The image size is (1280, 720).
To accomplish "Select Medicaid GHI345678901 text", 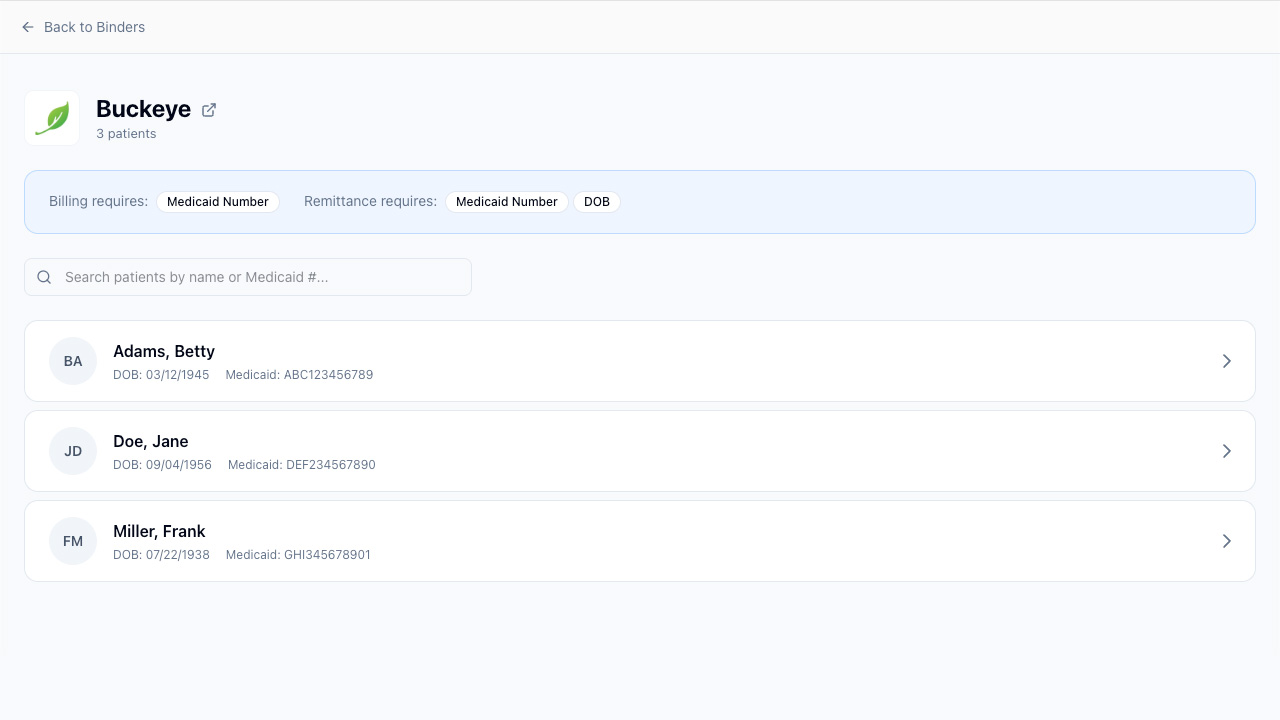I will click(x=298, y=555).
